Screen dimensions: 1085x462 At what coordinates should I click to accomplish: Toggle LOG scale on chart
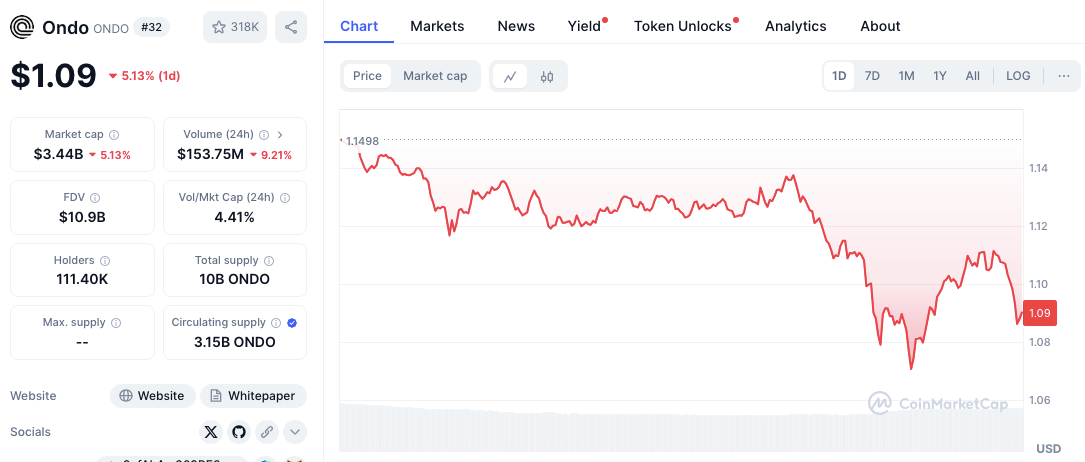1018,76
